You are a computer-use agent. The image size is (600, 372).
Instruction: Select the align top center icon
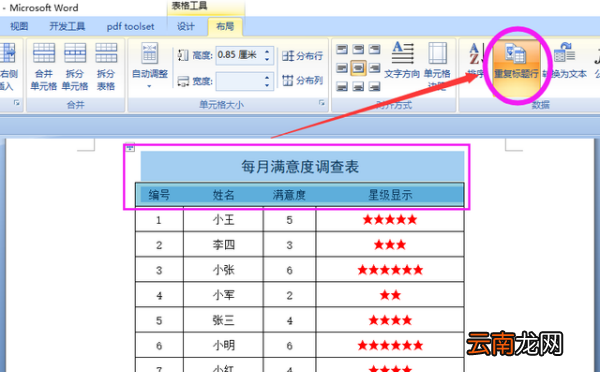tap(358, 49)
